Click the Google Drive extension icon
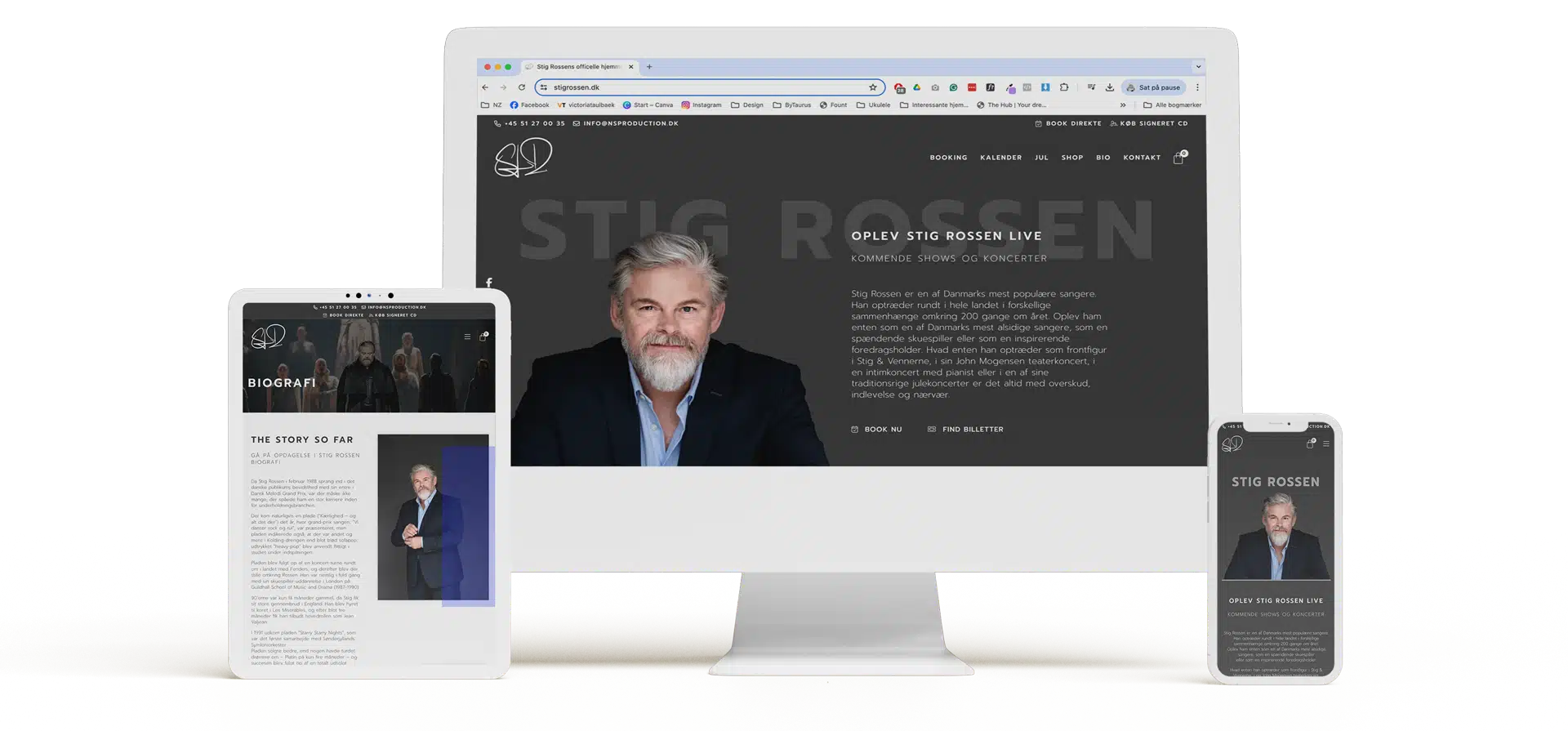The image size is (1568, 731). pyautogui.click(x=916, y=87)
